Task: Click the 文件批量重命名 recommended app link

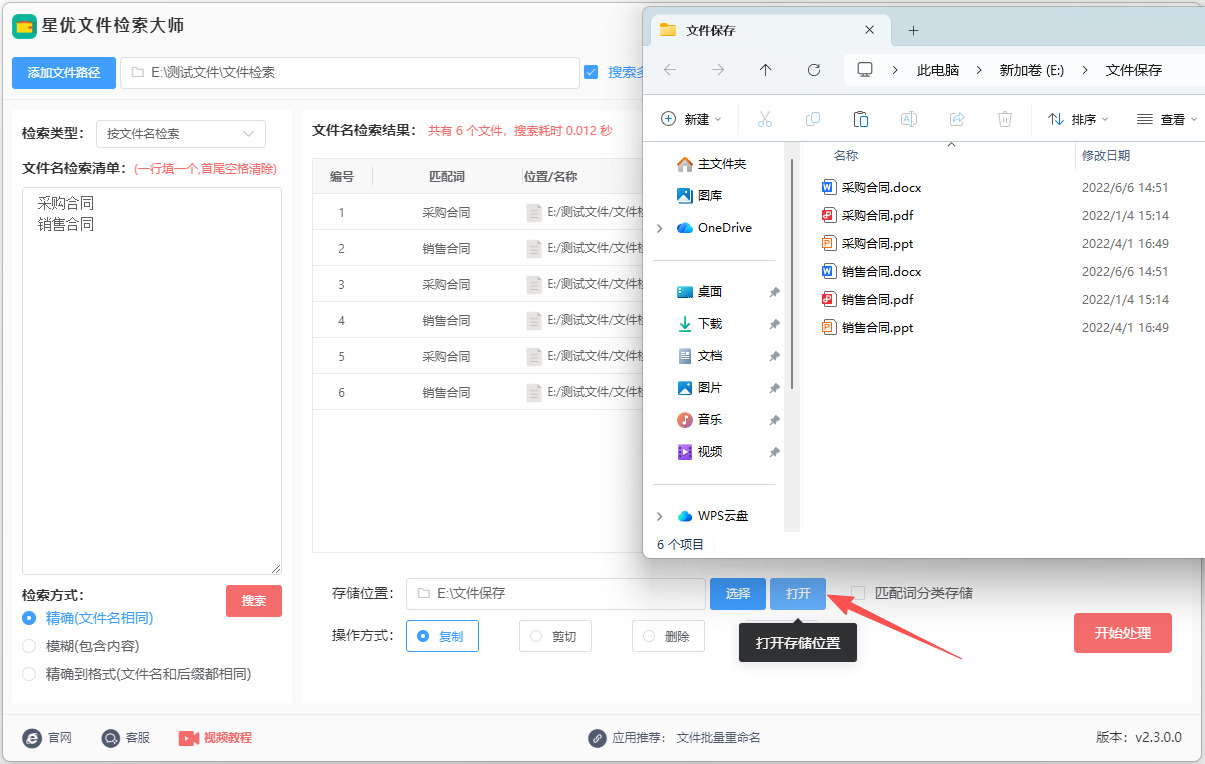Action: (x=719, y=738)
